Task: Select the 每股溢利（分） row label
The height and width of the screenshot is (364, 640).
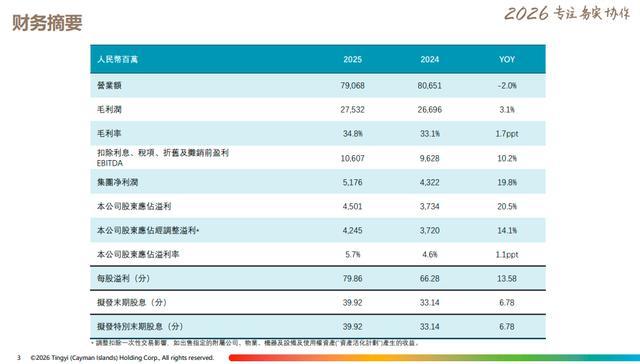Action: click(124, 278)
